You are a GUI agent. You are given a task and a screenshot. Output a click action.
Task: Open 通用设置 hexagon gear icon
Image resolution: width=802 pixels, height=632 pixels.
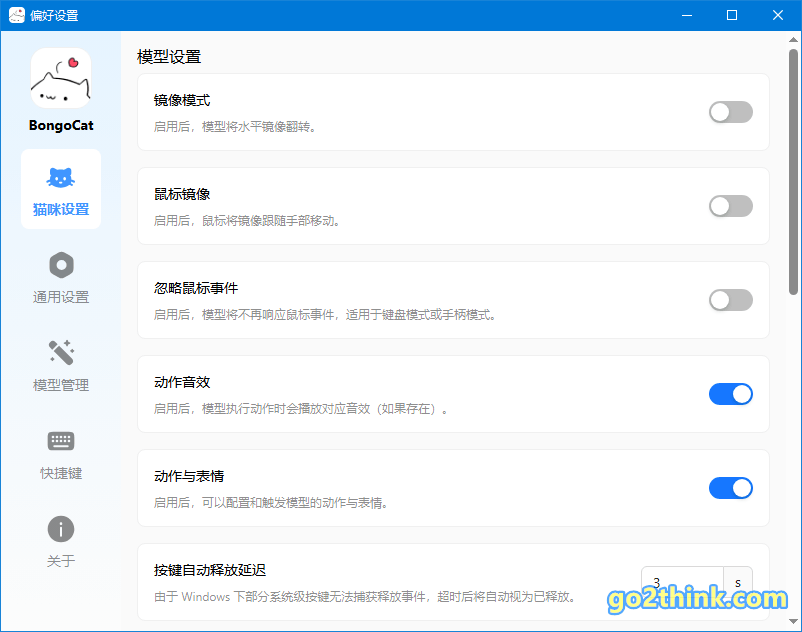(x=61, y=265)
